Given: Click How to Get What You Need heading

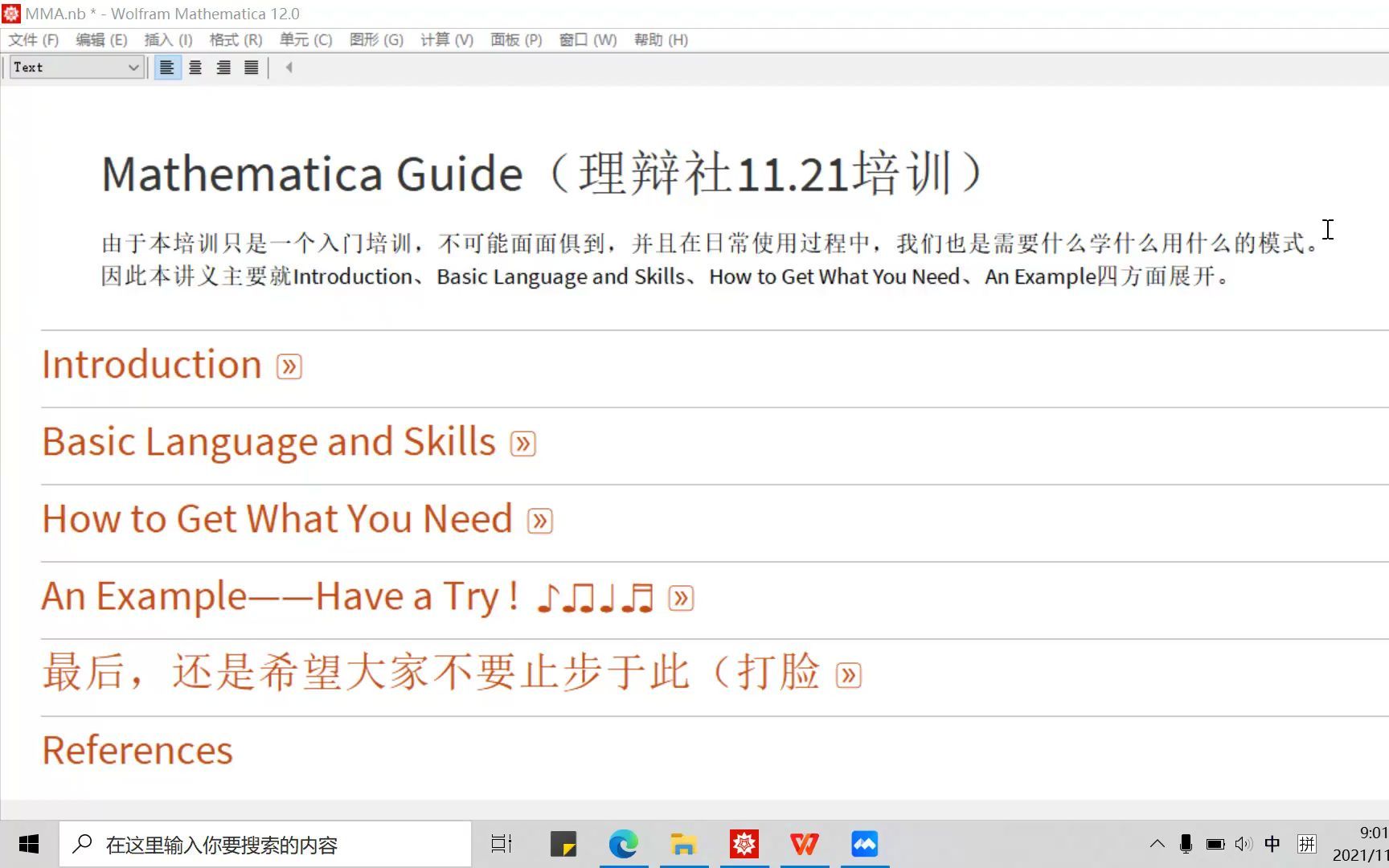Looking at the screenshot, I should tap(277, 519).
